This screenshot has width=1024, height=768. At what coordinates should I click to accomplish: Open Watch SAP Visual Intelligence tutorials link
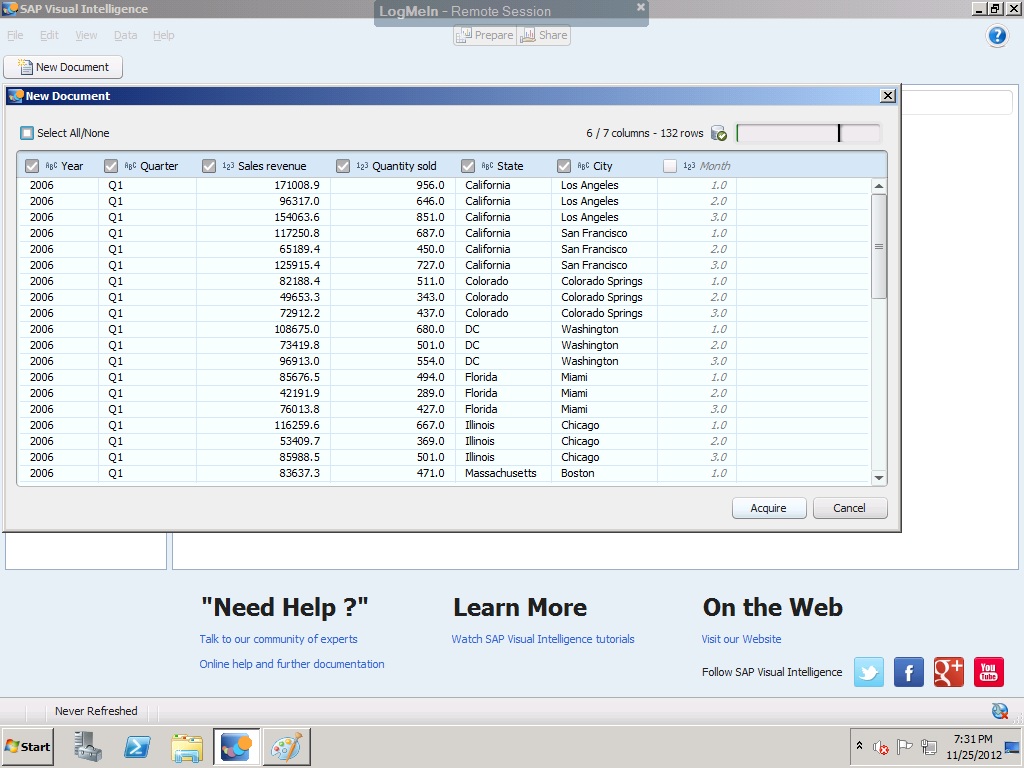pyautogui.click(x=543, y=639)
